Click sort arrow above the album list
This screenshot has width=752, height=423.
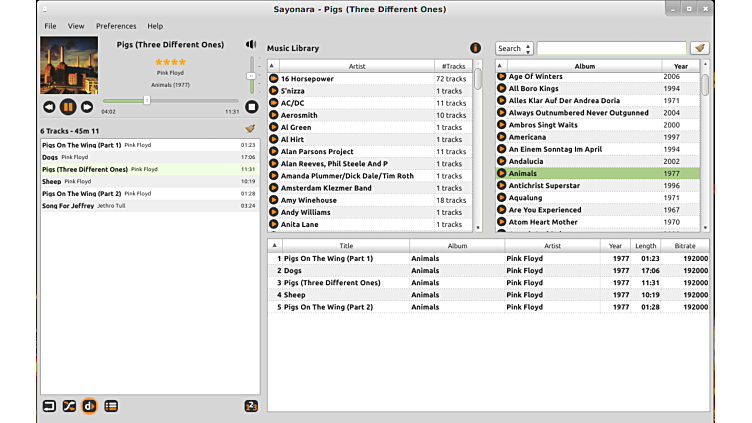[x=502, y=66]
